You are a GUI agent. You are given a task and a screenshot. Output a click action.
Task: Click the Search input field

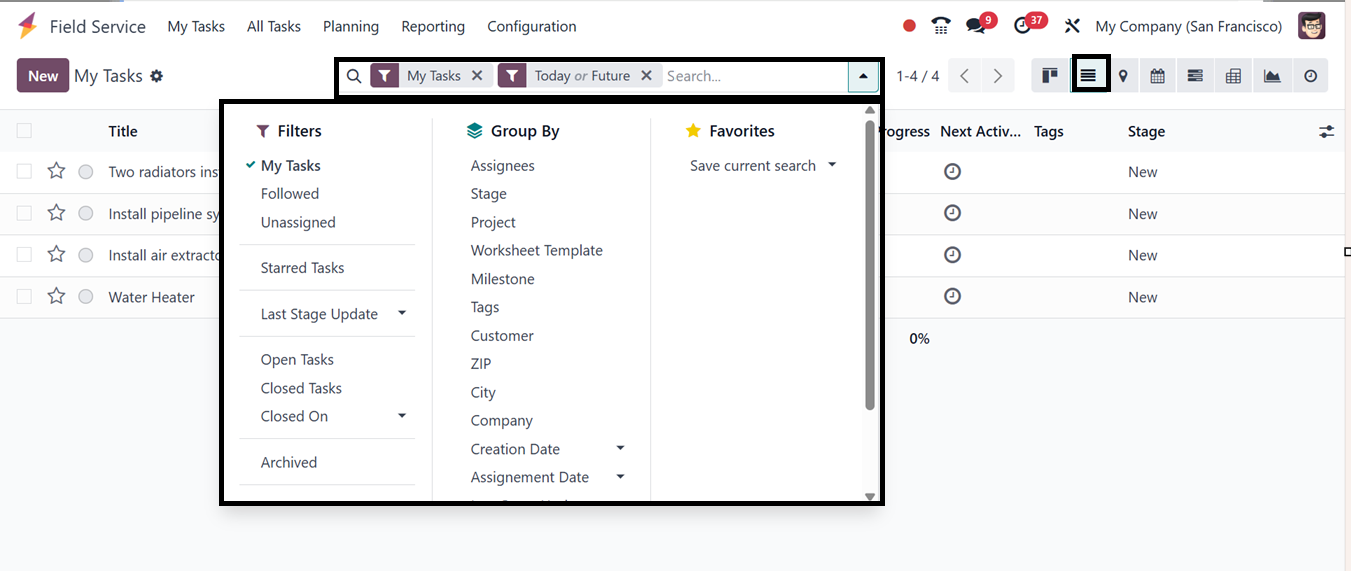tap(753, 76)
